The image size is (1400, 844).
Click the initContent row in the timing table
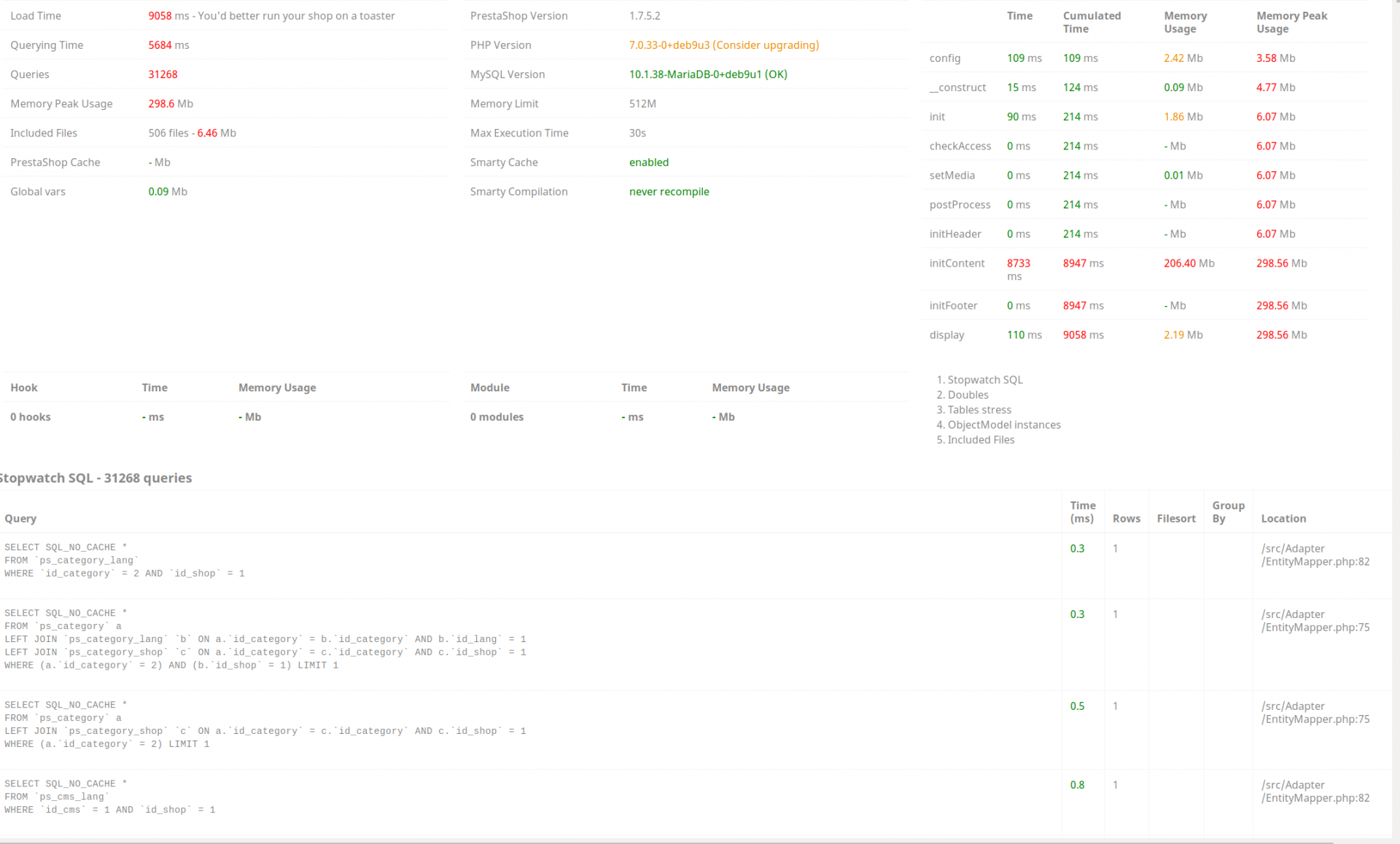click(957, 263)
